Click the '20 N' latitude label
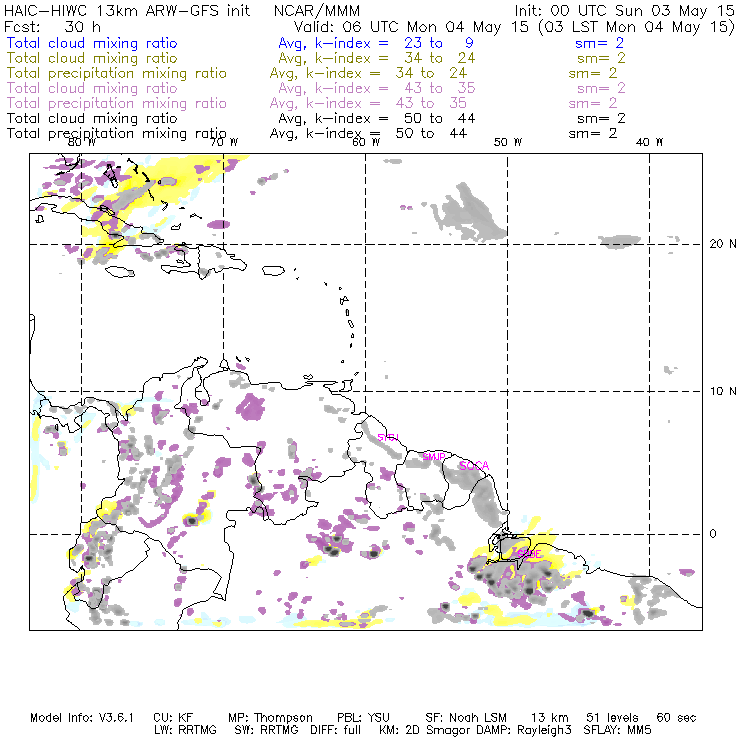740x740 pixels. (x=723, y=244)
